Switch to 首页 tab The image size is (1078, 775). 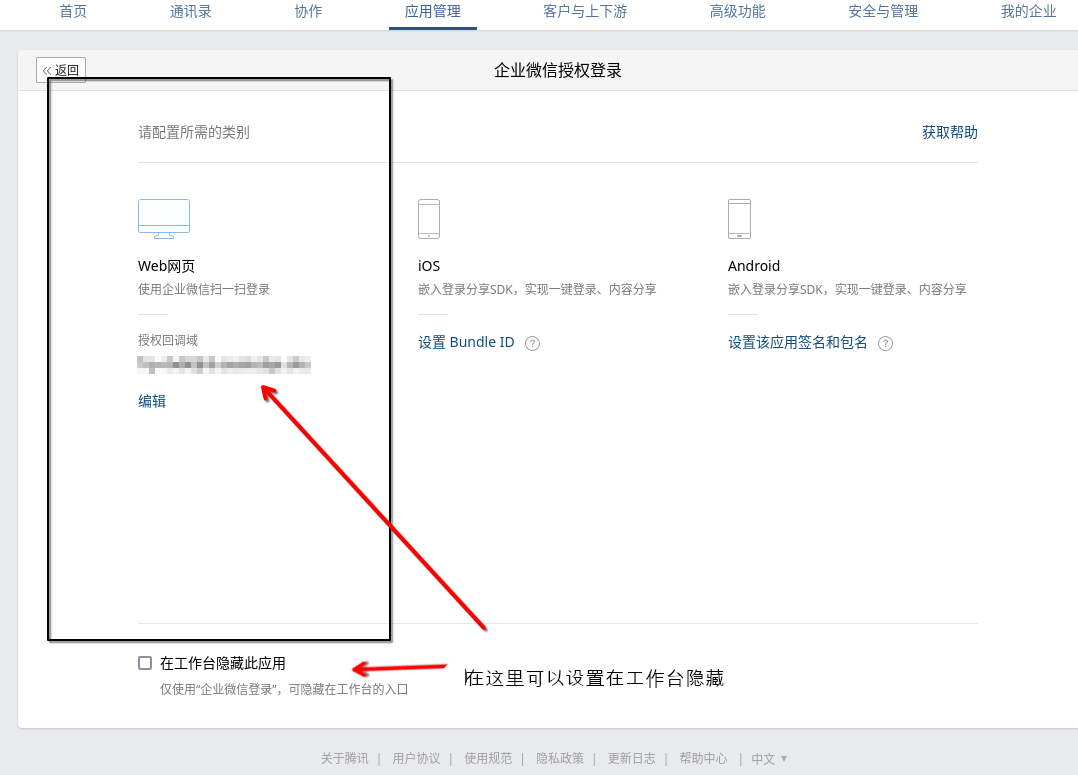tap(73, 12)
